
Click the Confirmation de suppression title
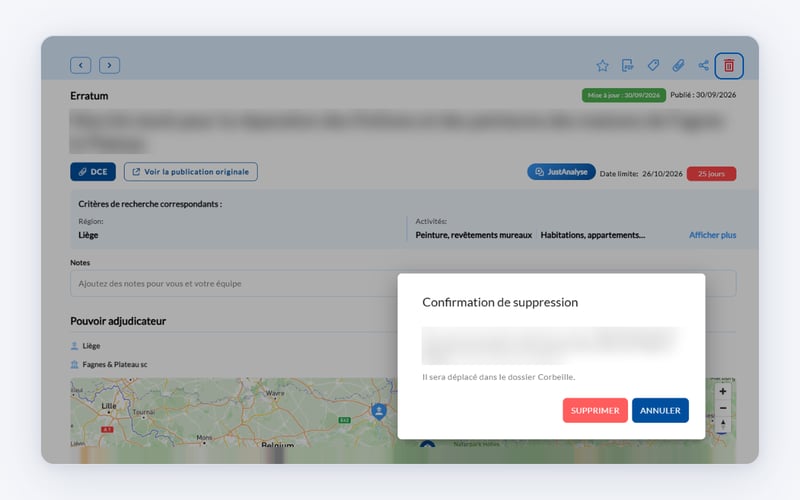500,302
